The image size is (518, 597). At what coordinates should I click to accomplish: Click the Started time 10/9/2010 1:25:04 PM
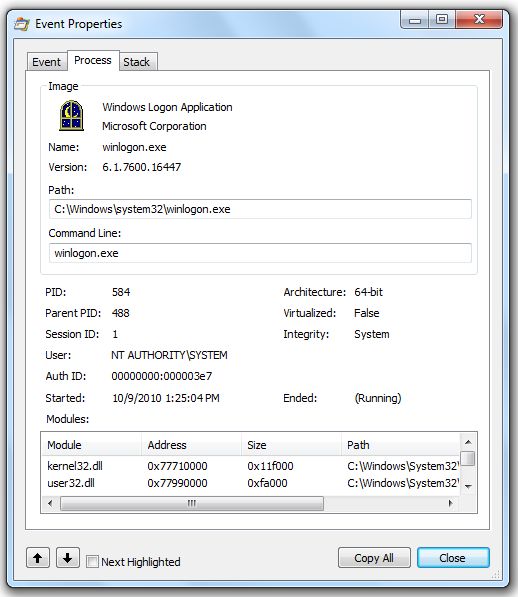[166, 398]
